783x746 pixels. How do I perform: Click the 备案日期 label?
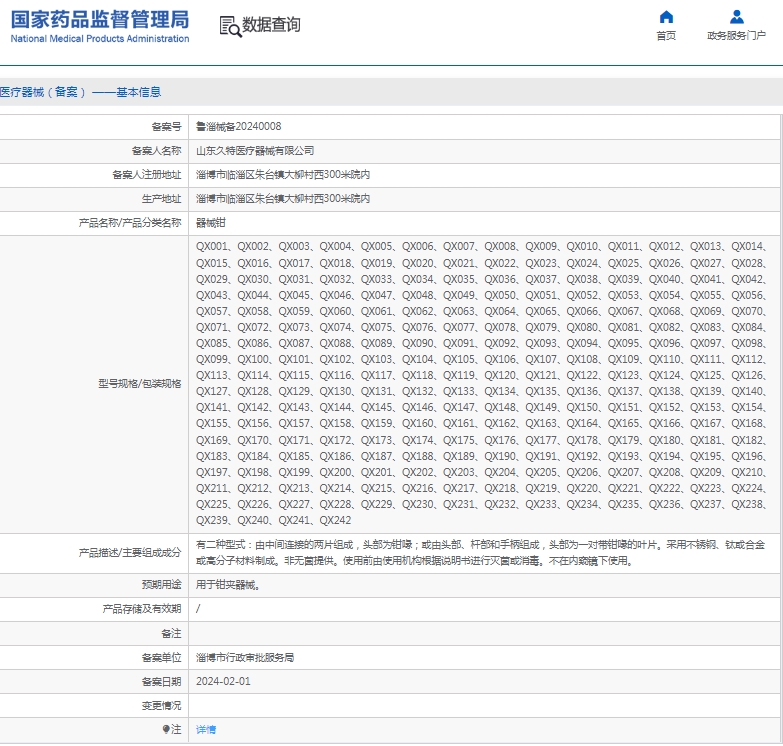point(161,682)
